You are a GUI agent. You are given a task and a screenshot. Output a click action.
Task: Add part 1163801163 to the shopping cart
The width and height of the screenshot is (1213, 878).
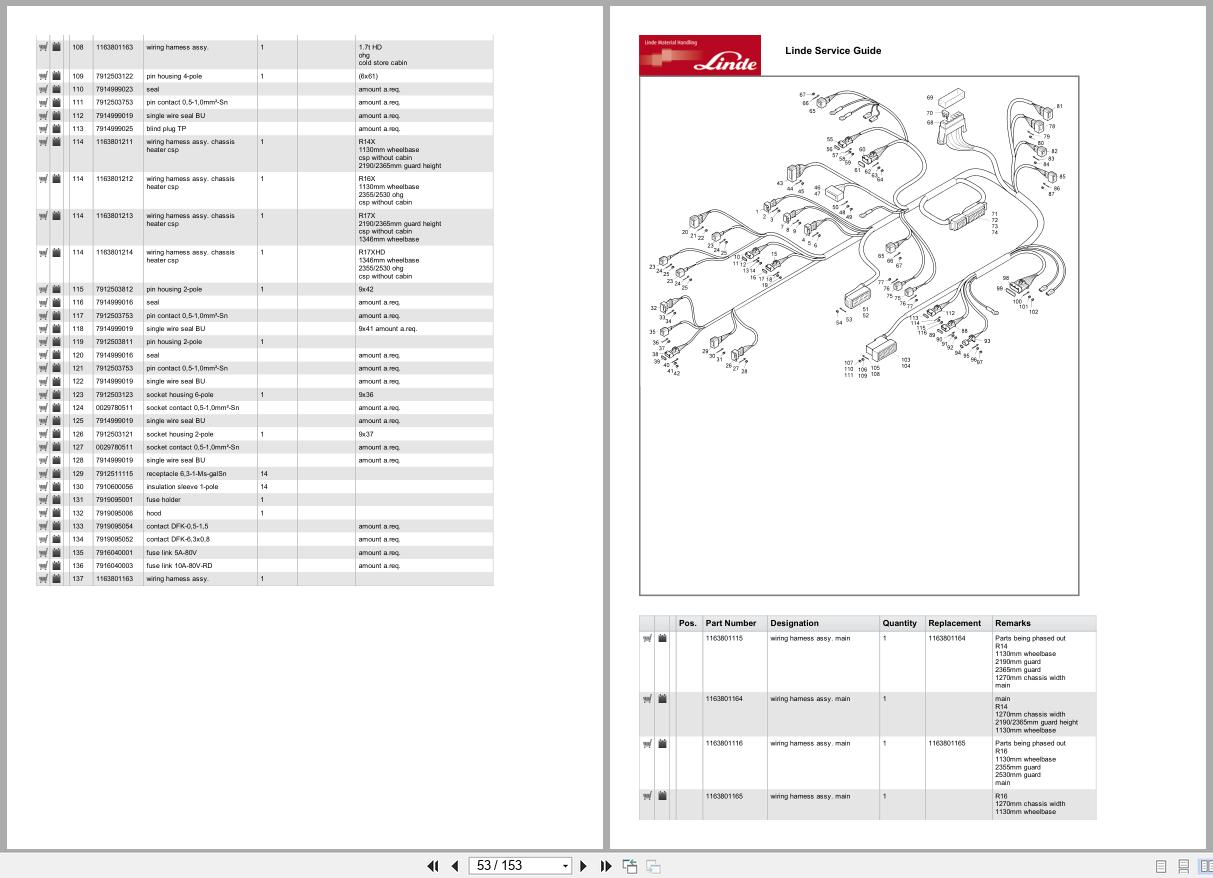pyautogui.click(x=41, y=47)
